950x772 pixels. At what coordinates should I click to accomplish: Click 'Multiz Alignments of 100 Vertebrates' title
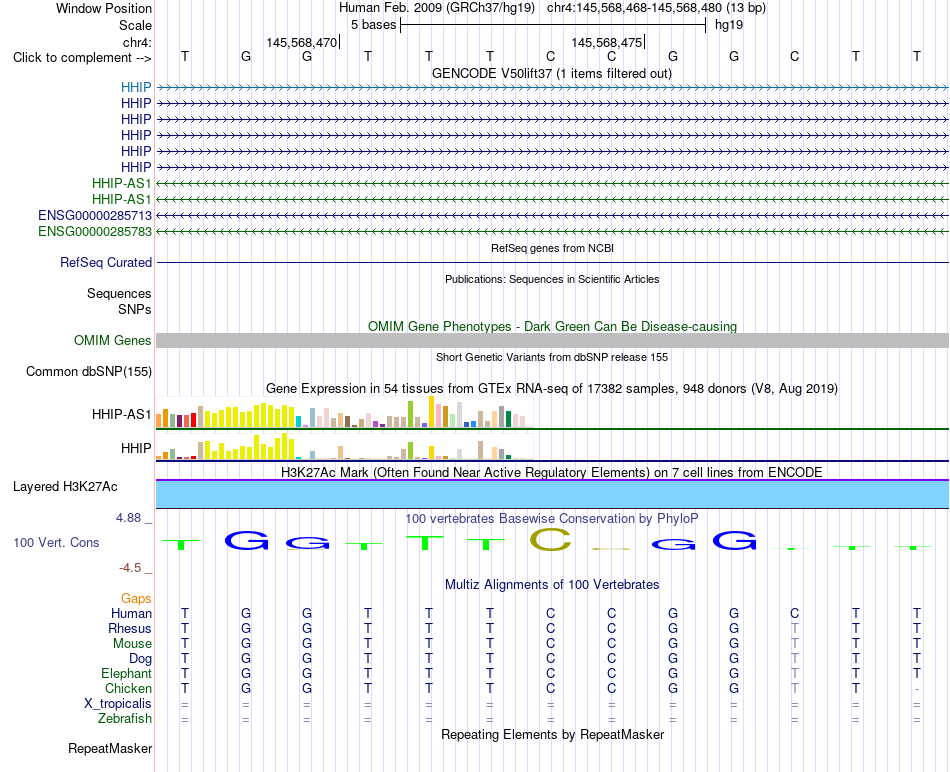click(x=552, y=585)
